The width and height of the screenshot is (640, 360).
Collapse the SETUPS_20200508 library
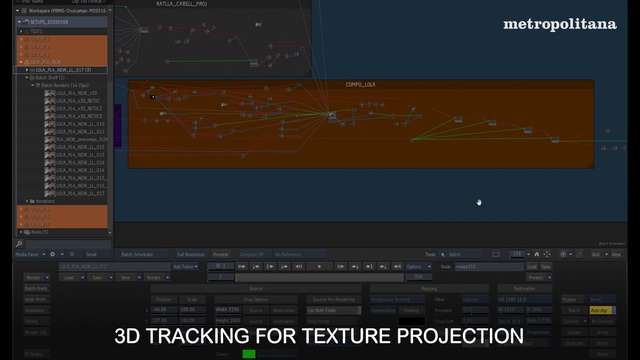[x=19, y=22]
